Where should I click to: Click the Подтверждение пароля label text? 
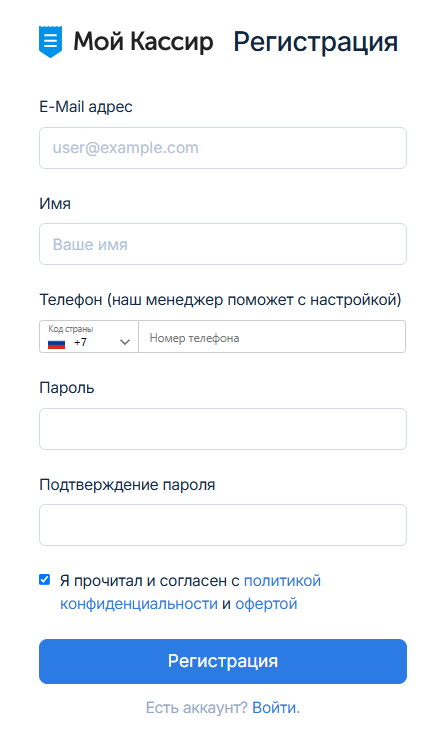(127, 485)
